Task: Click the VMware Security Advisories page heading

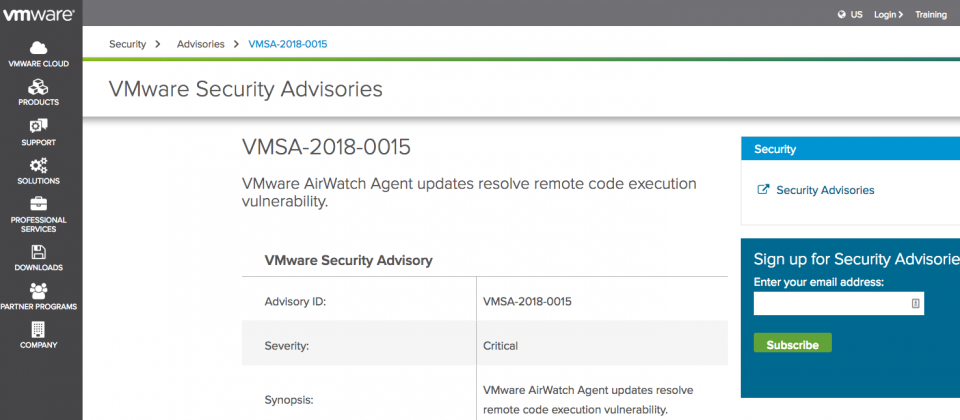Action: (246, 89)
